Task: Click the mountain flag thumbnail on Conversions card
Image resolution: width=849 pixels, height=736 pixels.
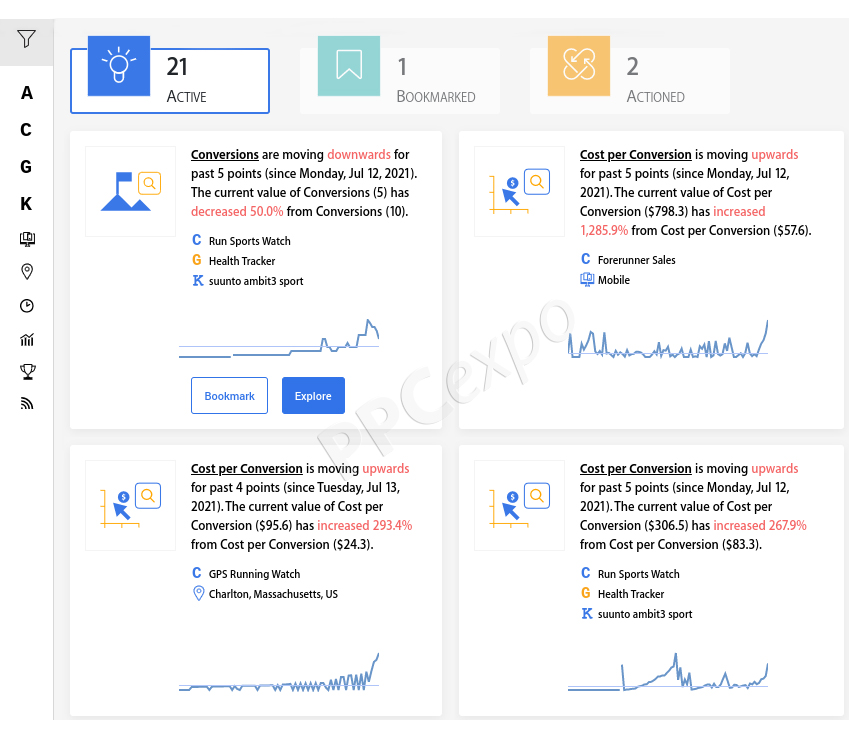Action: point(130,192)
